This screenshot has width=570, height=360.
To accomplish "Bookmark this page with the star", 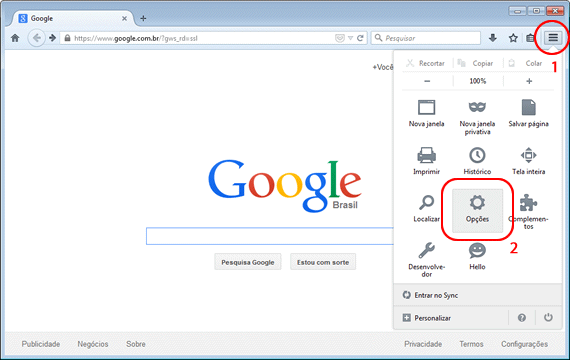I will point(513,38).
